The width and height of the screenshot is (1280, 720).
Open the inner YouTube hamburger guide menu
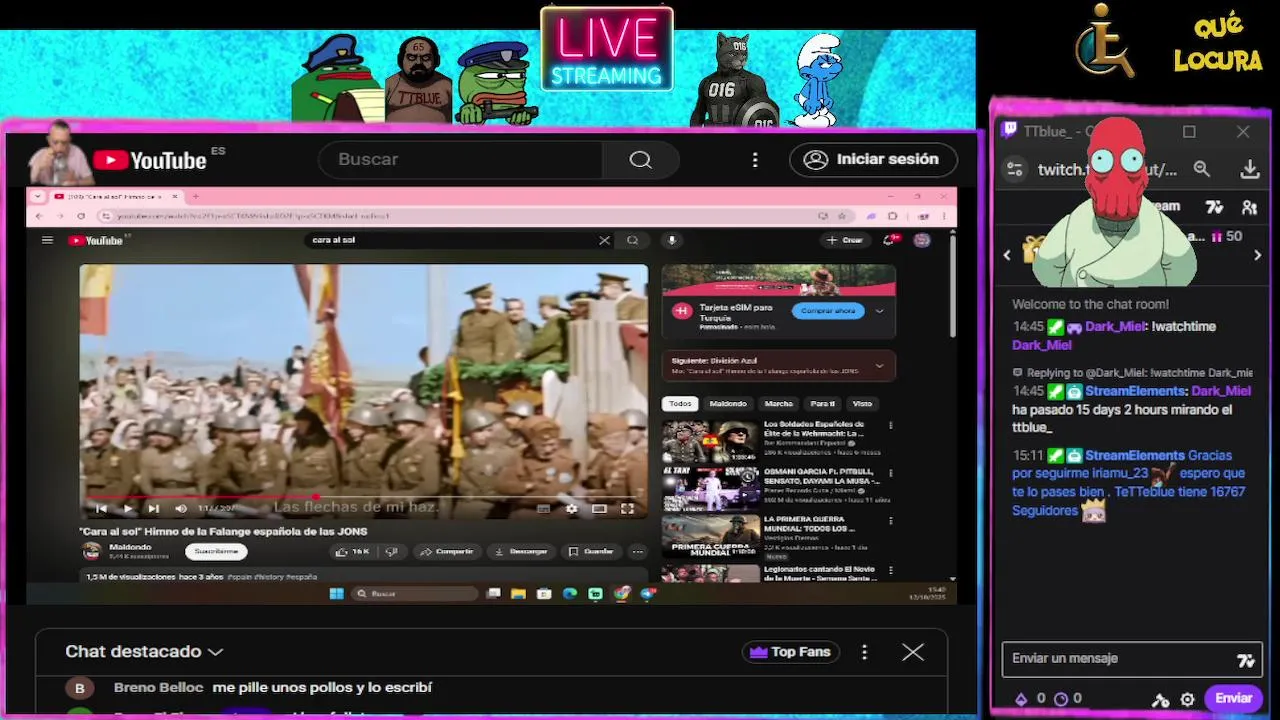pyautogui.click(x=47, y=240)
